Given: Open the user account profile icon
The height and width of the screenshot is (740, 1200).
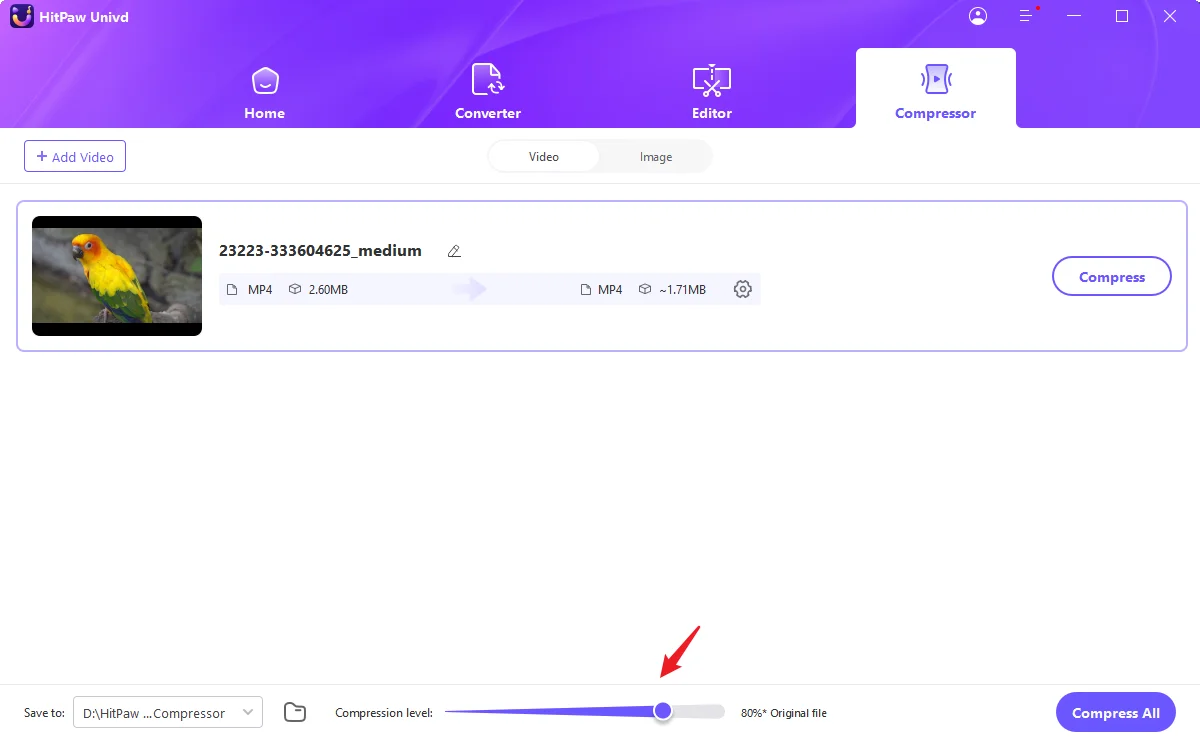Looking at the screenshot, I should (x=978, y=16).
